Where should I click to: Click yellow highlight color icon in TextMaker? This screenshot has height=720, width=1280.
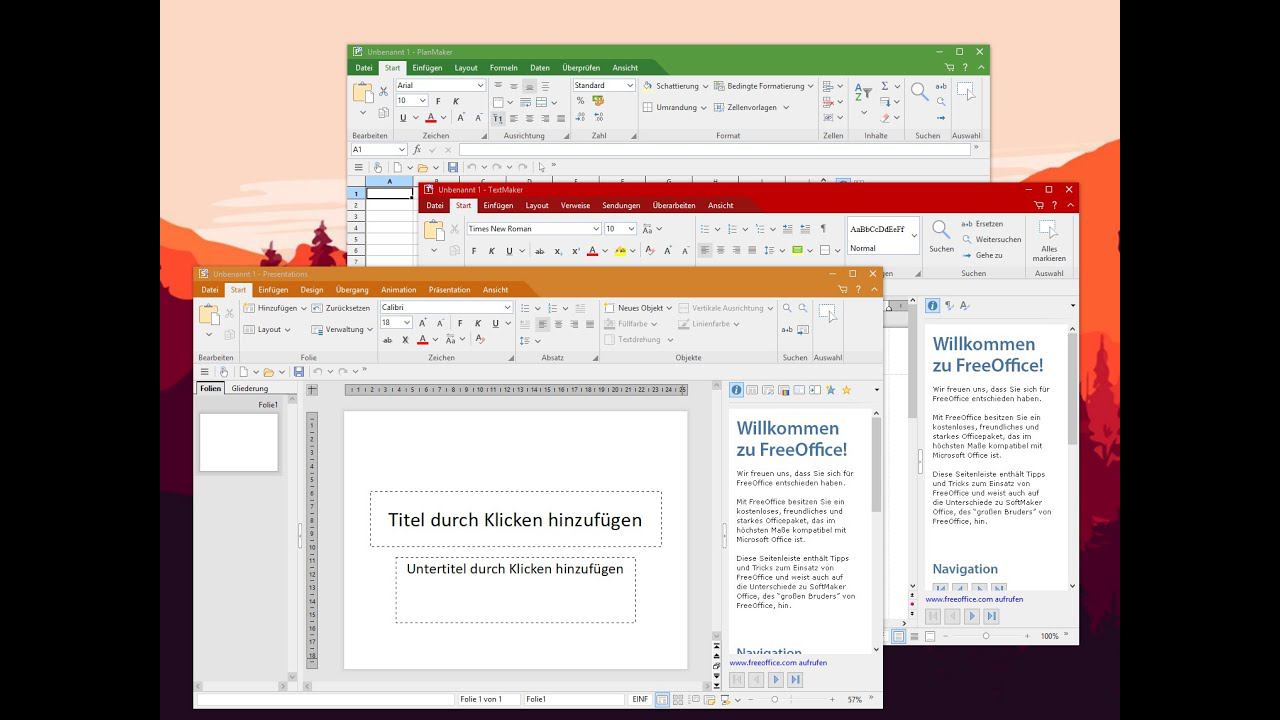[x=619, y=251]
